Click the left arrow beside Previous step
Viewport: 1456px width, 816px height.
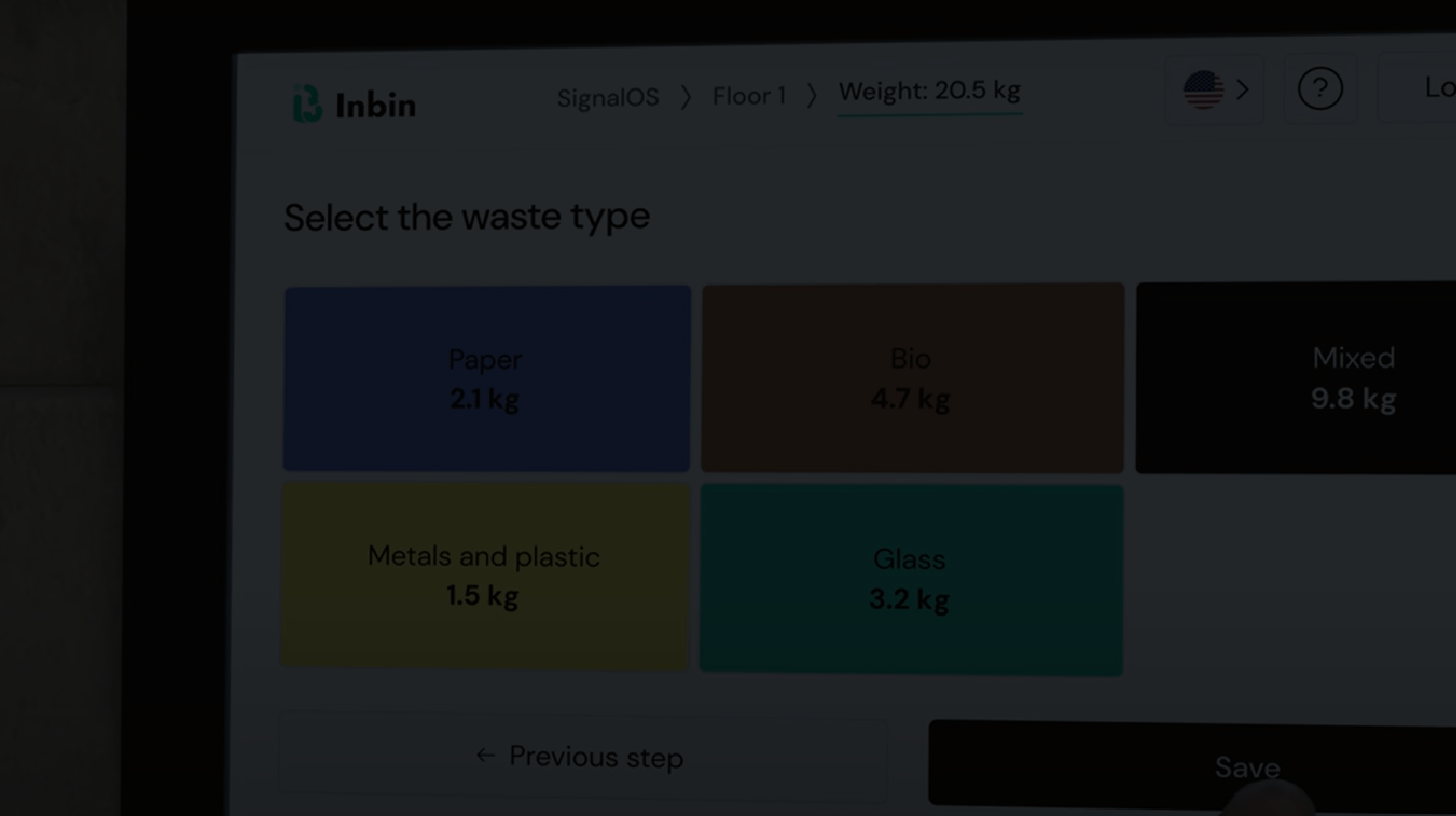(486, 756)
